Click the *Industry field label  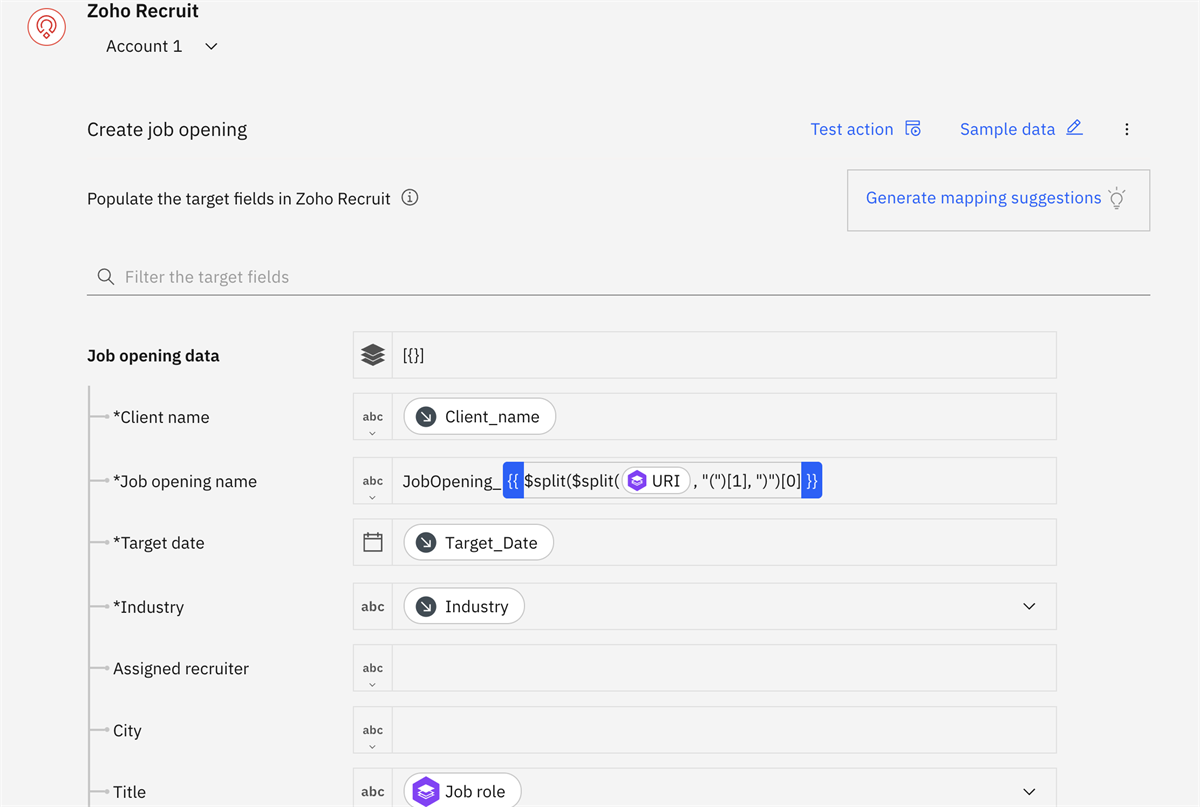pos(149,607)
